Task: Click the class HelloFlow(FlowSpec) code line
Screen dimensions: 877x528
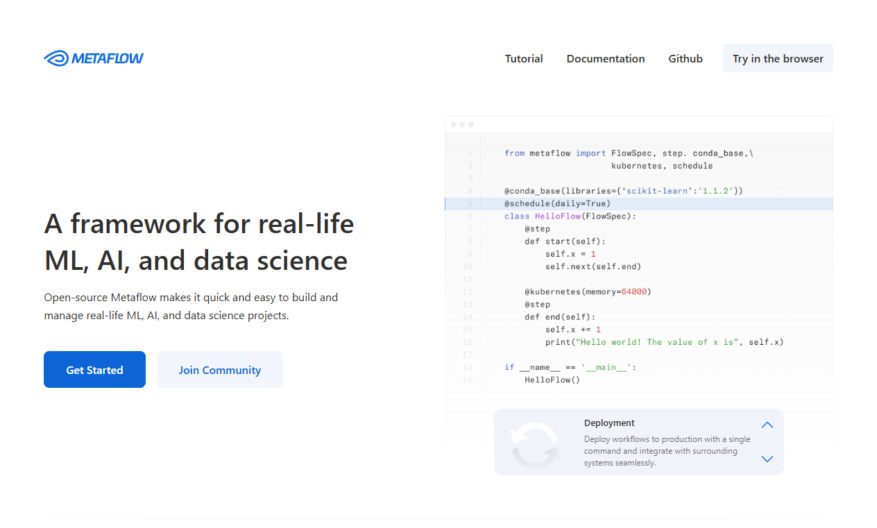Action: 570,216
